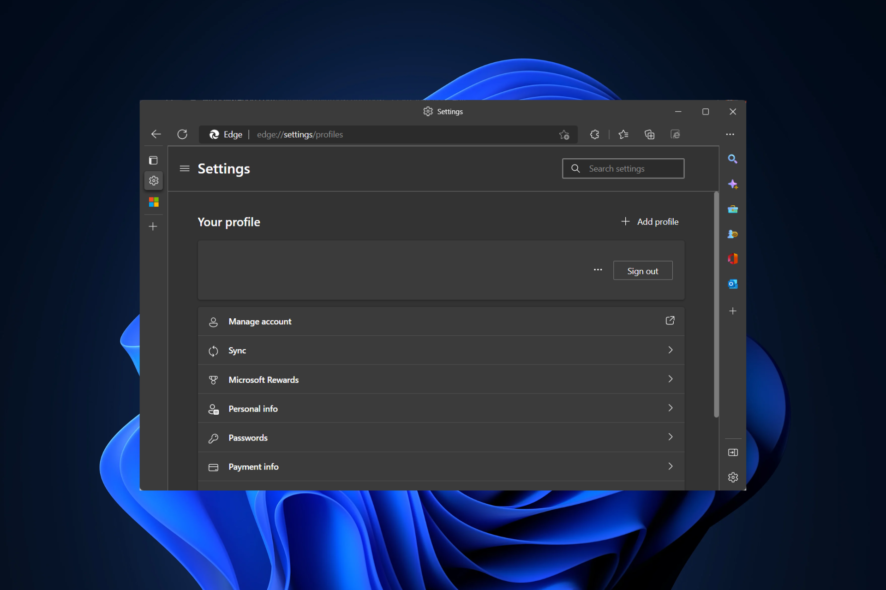The height and width of the screenshot is (590, 886).
Task: Customize sidebar with the plus icon
Action: coord(732,311)
